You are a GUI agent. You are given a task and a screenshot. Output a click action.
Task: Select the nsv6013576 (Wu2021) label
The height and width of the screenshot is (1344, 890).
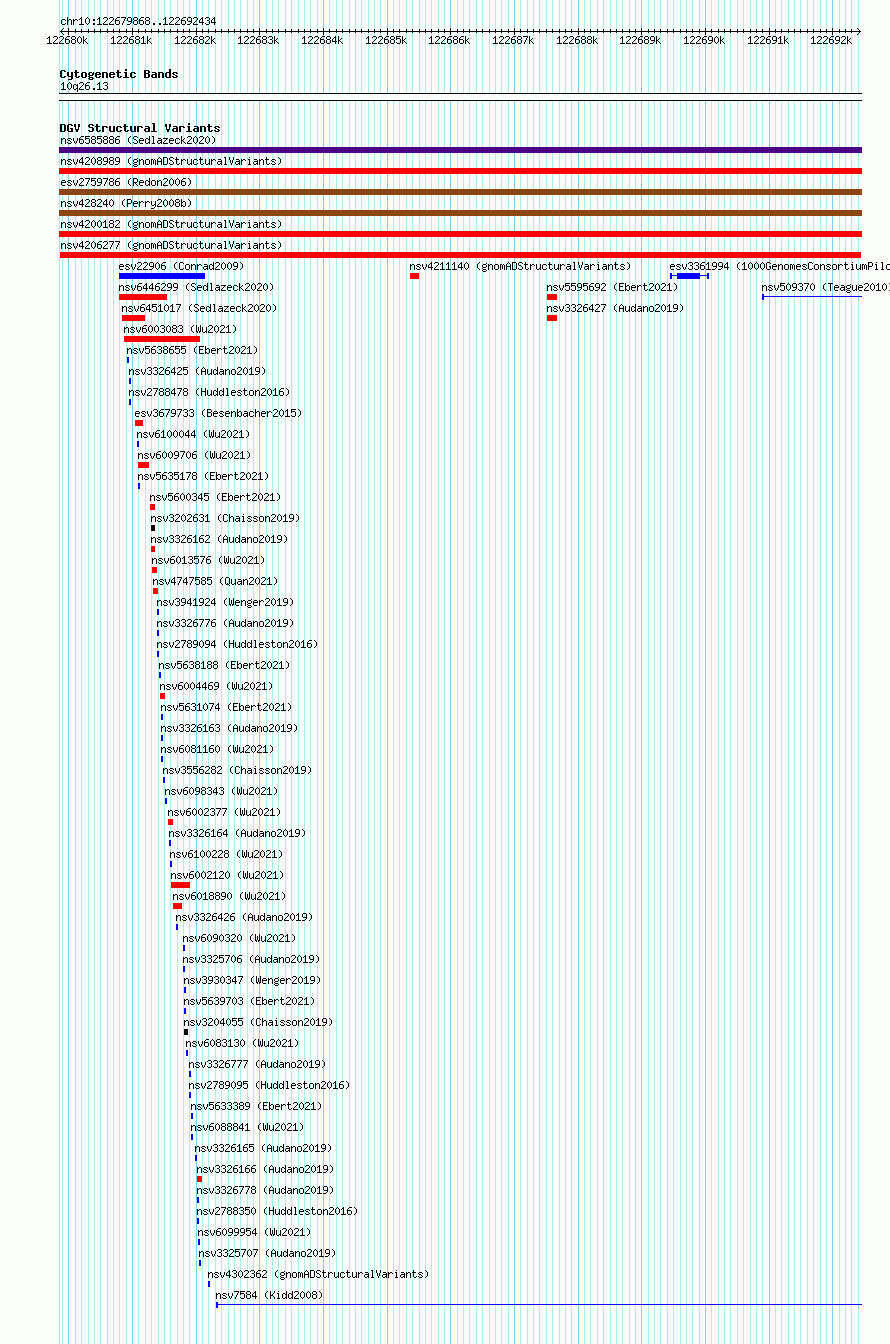[x=208, y=560]
